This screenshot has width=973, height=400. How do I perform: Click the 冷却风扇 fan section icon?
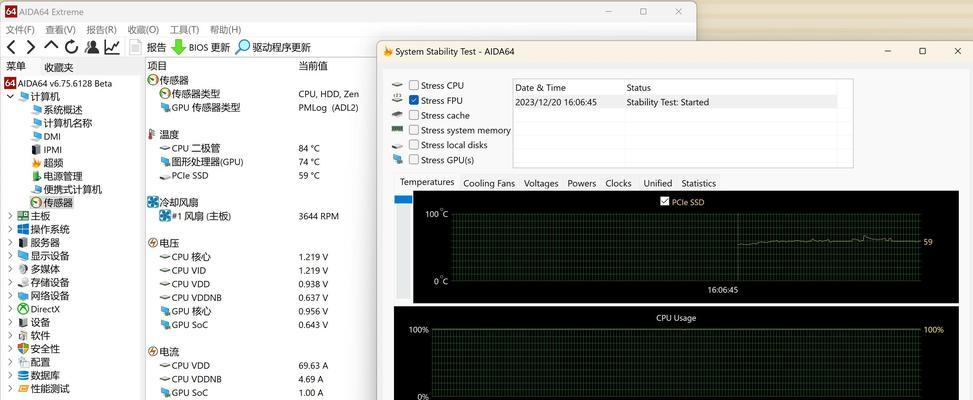pyautogui.click(x=153, y=202)
